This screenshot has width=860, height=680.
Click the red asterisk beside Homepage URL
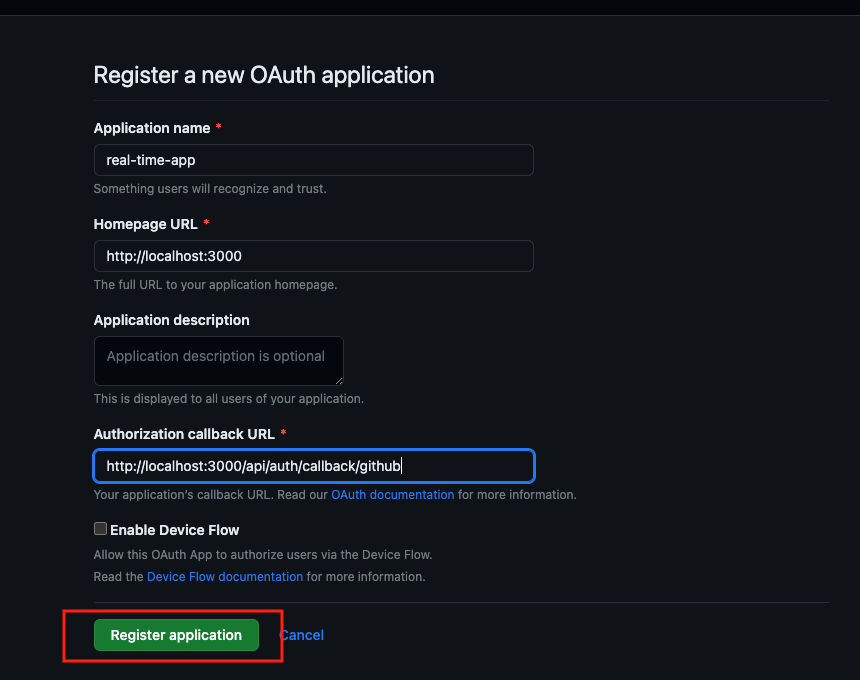point(207,224)
